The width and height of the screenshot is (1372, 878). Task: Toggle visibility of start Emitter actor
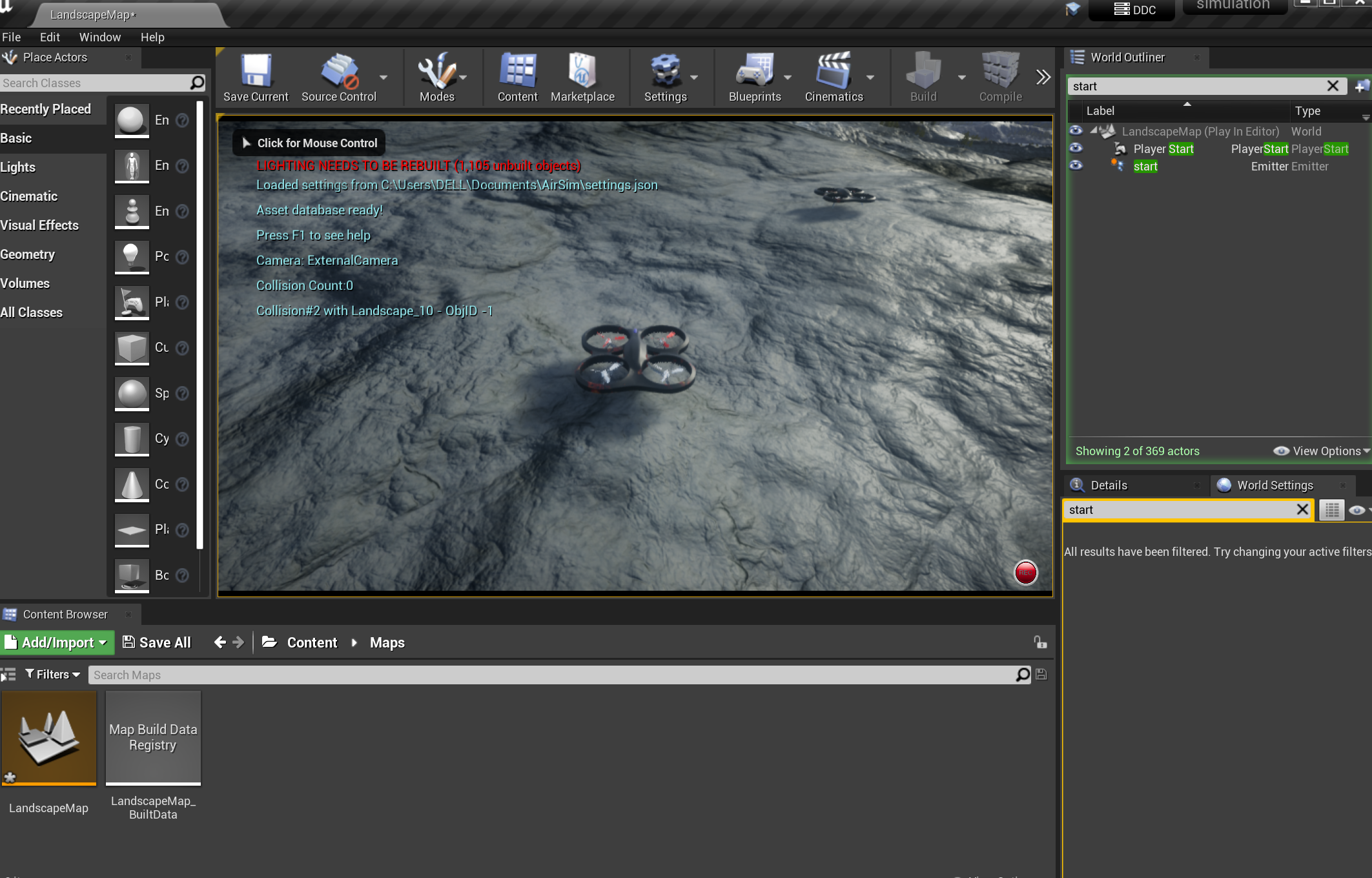tap(1076, 166)
